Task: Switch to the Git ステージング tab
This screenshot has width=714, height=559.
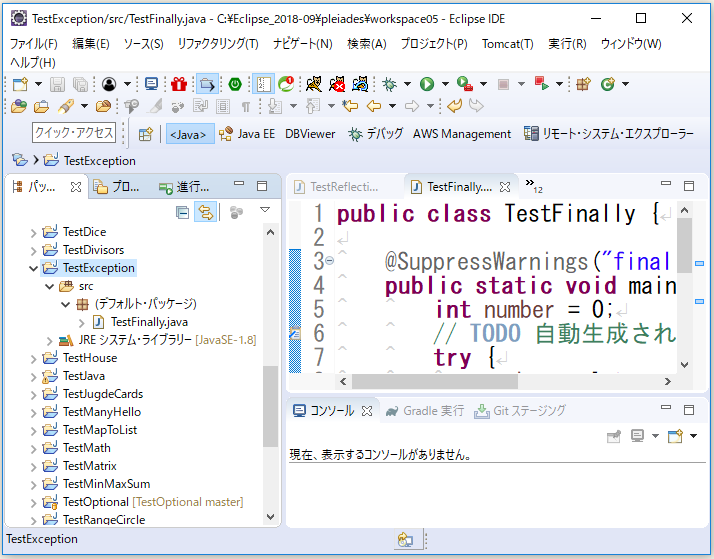Action: pos(520,411)
